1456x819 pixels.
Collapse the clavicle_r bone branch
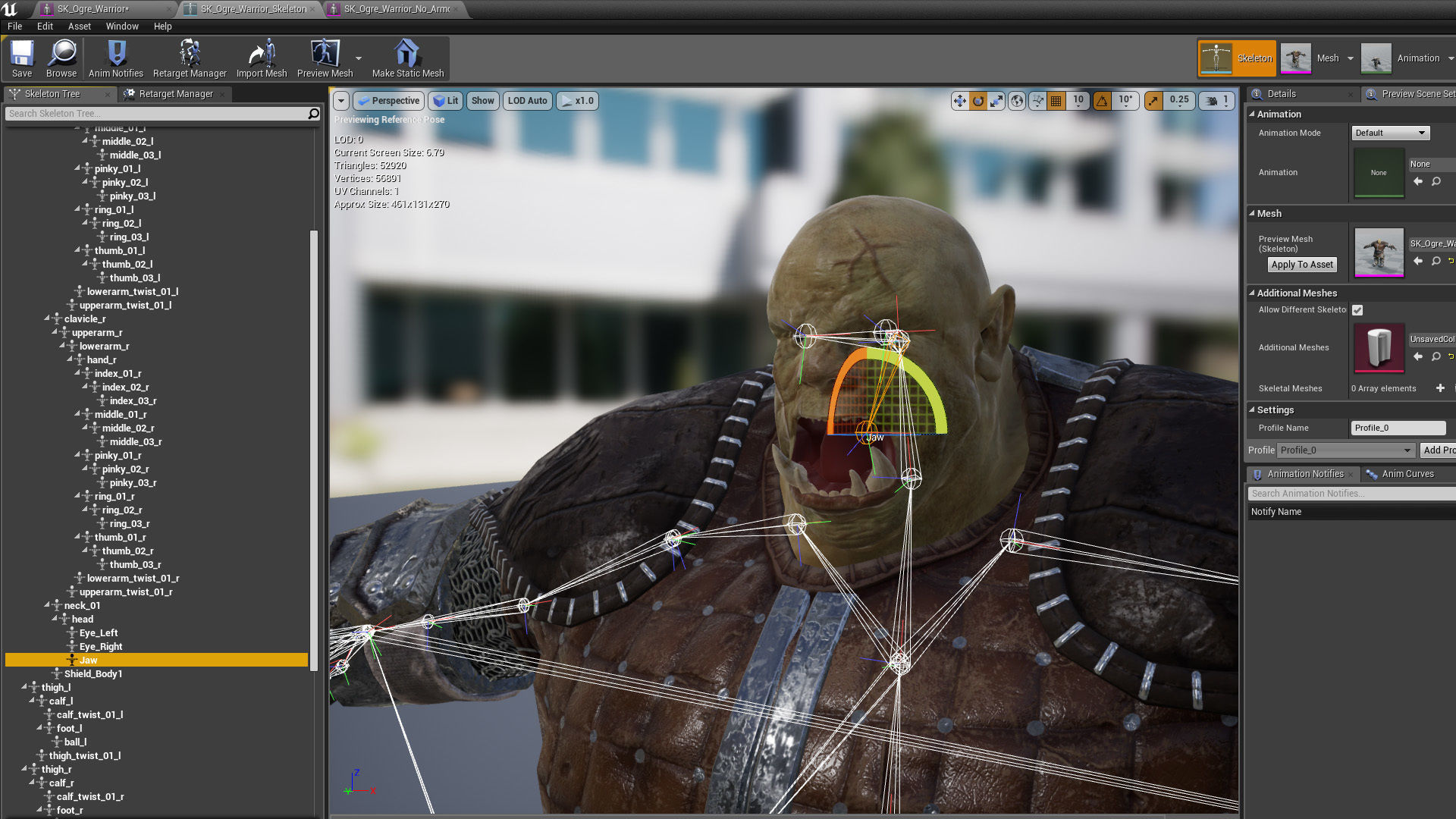point(47,318)
